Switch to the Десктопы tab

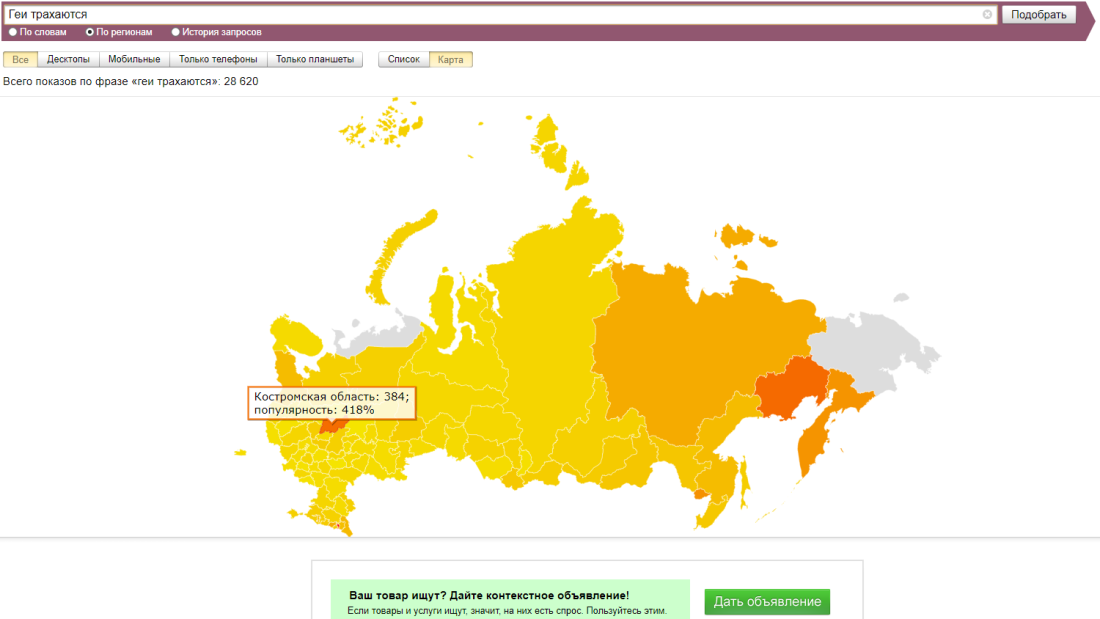[x=68, y=59]
